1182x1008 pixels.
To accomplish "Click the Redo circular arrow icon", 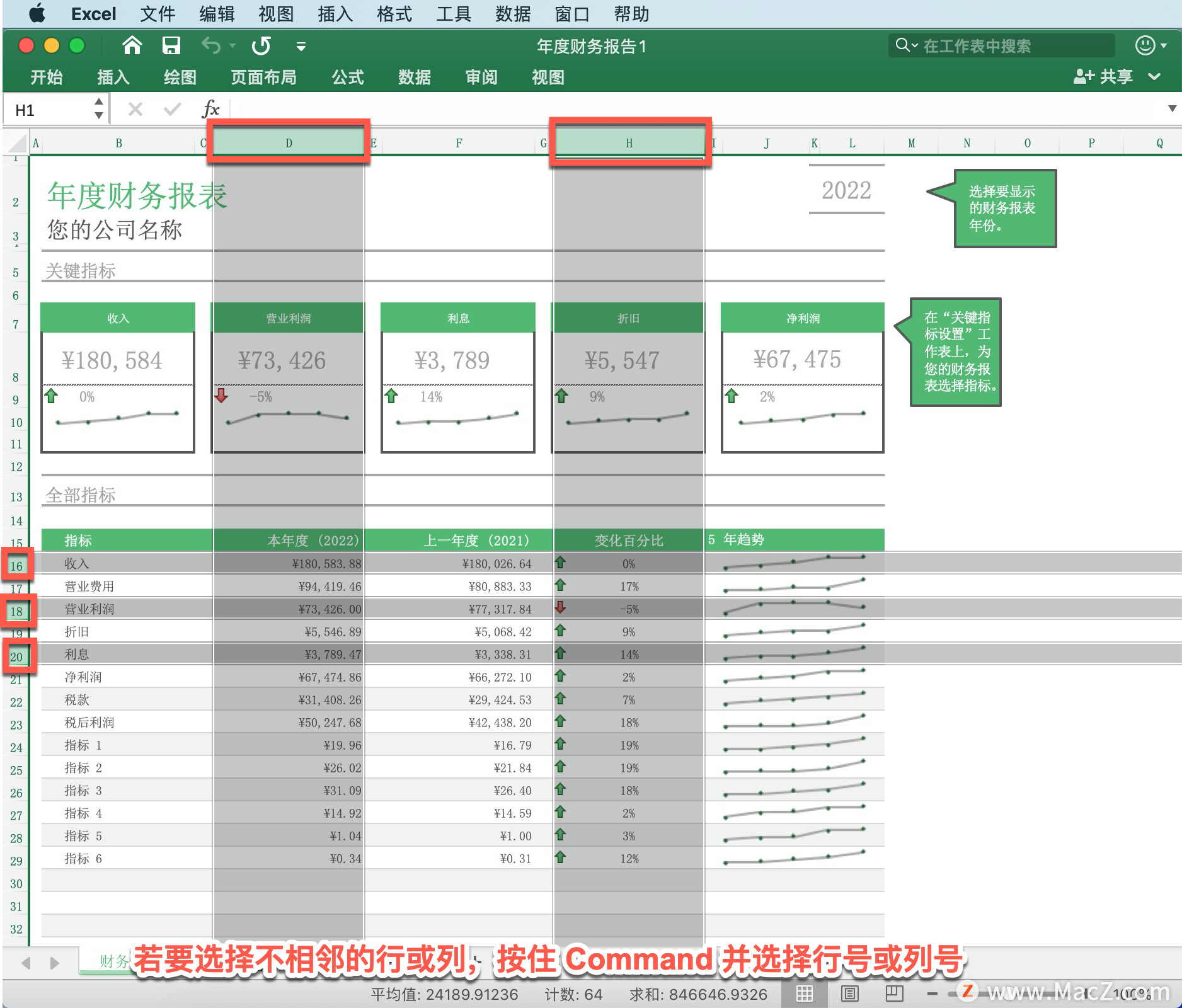I will (x=261, y=45).
